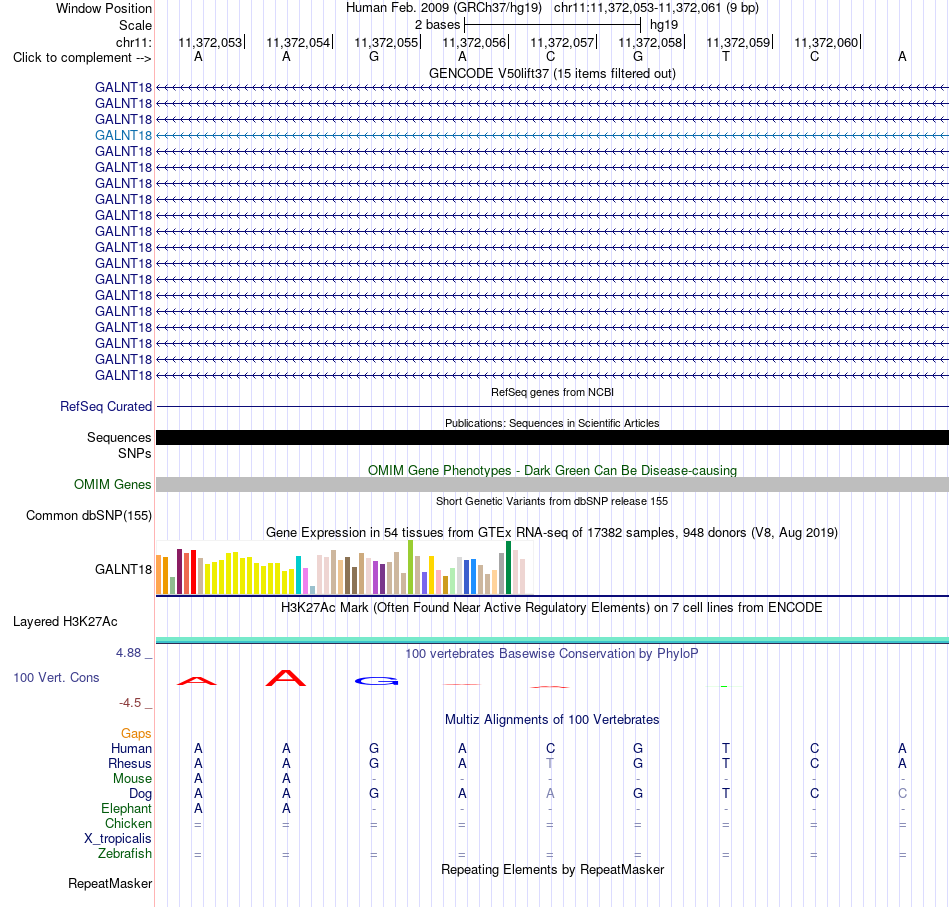Click position label 11,372,058

click(x=650, y=42)
